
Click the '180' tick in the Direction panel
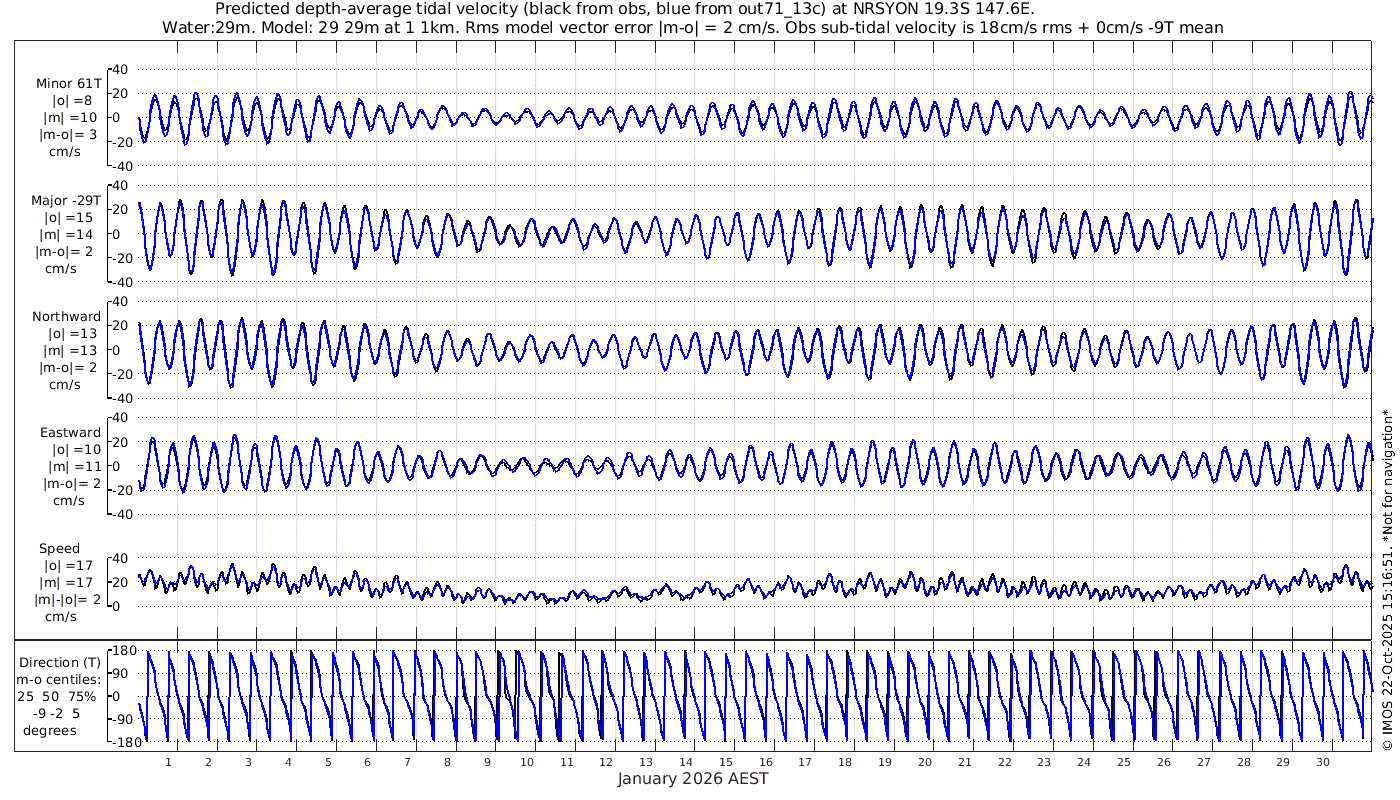pyautogui.click(x=124, y=652)
